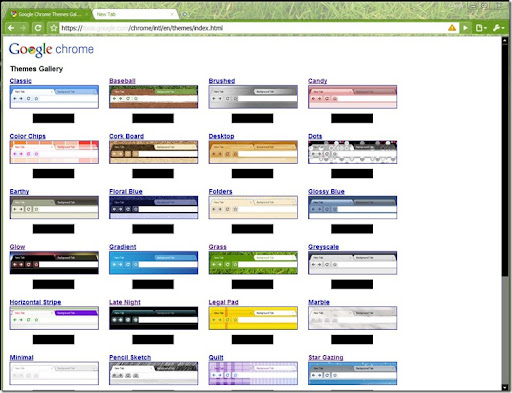
Task: Click the scrollbar down arrow
Action: coord(505,387)
